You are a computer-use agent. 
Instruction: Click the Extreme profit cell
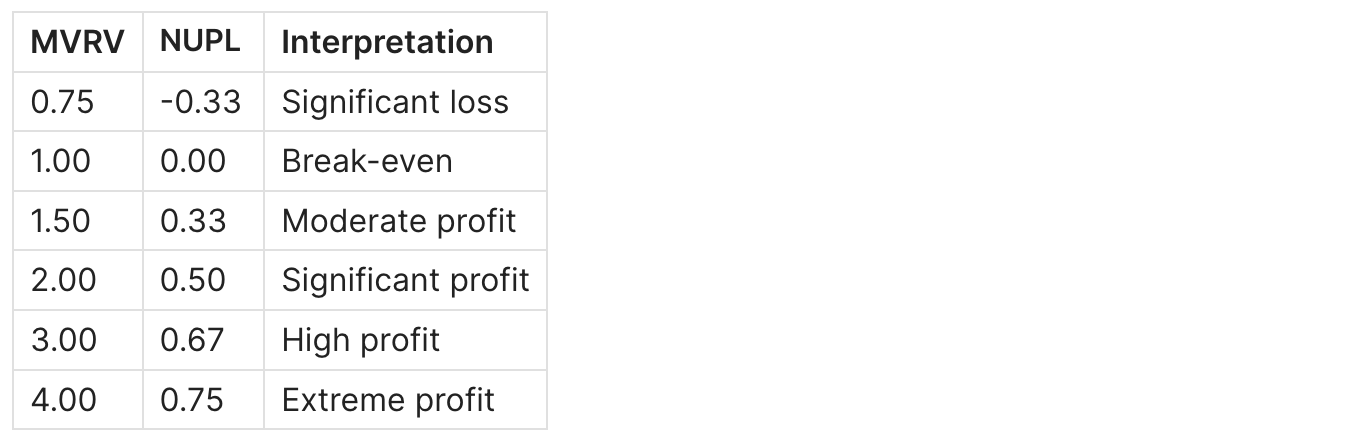[388, 400]
